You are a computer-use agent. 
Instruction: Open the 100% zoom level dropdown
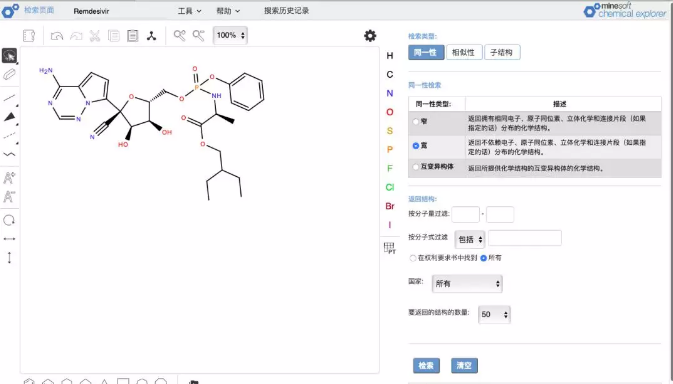(230, 35)
